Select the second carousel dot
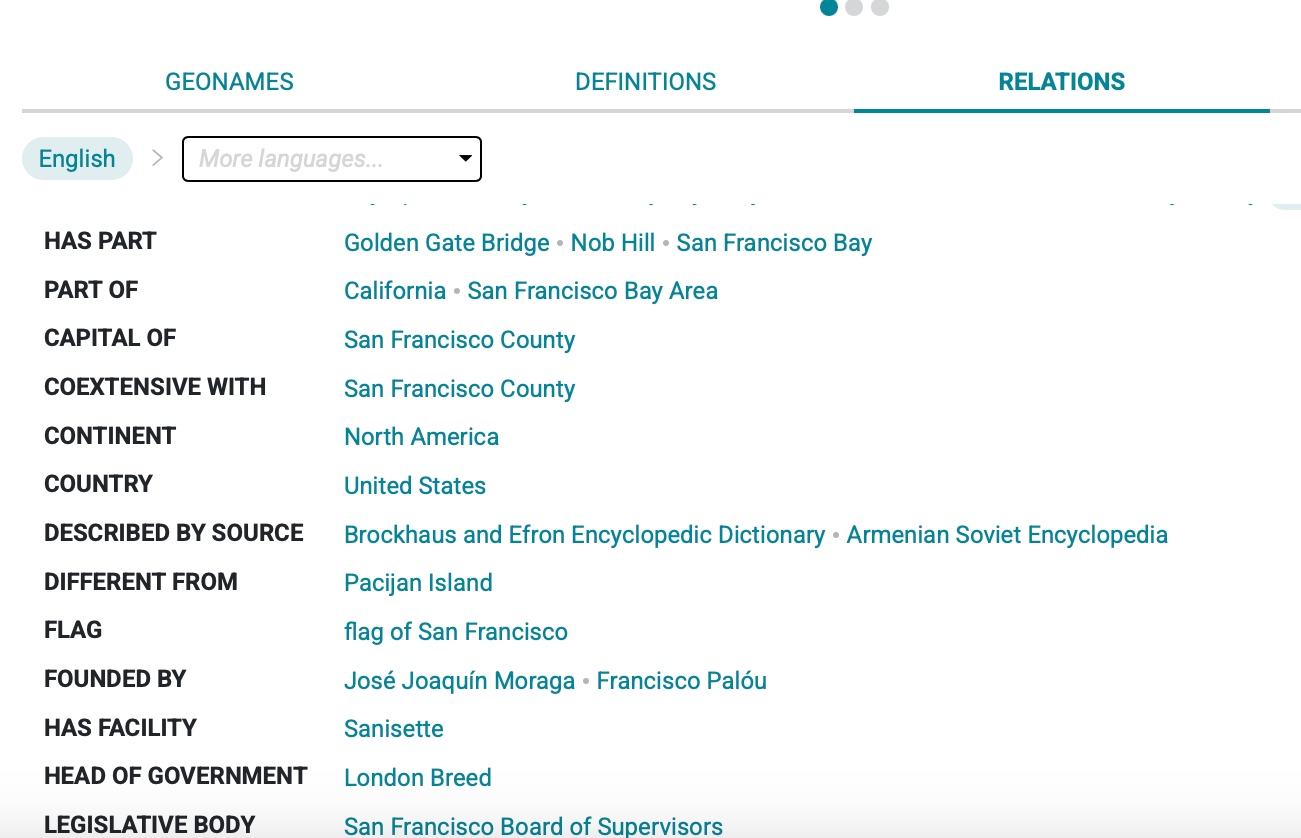1301x838 pixels. pos(854,8)
